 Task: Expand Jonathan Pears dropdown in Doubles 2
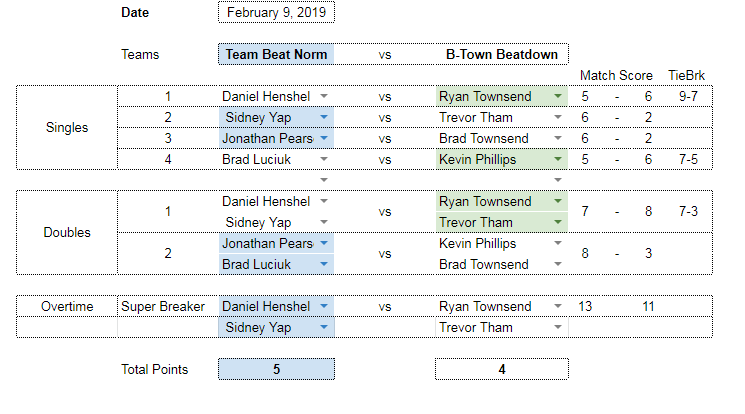tap(324, 243)
